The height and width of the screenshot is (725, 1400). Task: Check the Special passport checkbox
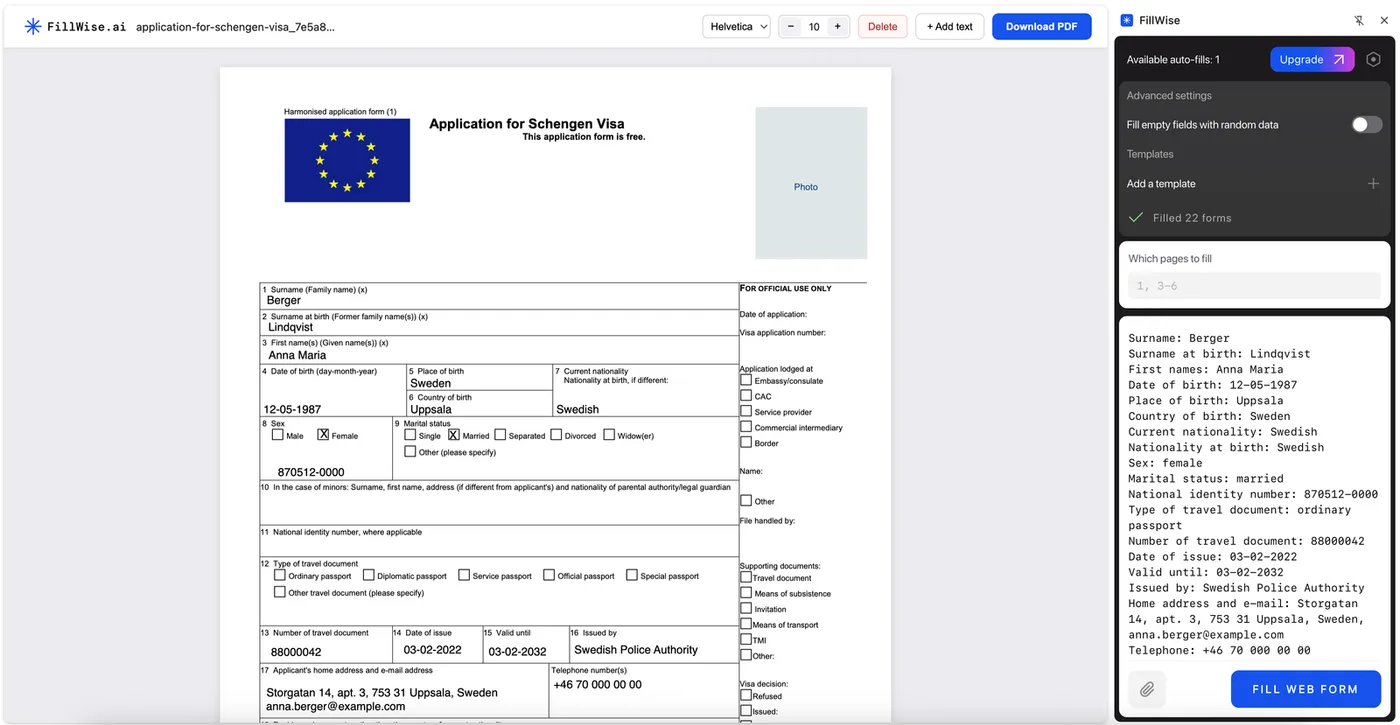click(632, 575)
